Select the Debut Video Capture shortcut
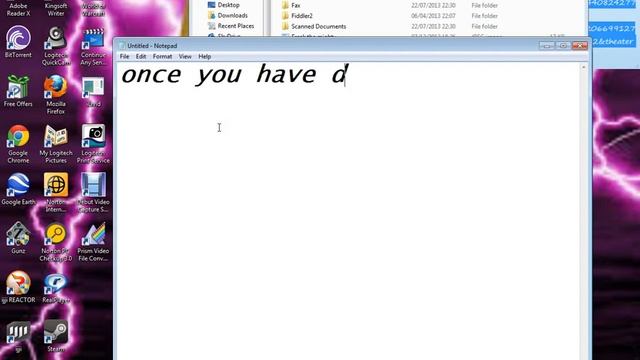The width and height of the screenshot is (640, 360). (93, 193)
